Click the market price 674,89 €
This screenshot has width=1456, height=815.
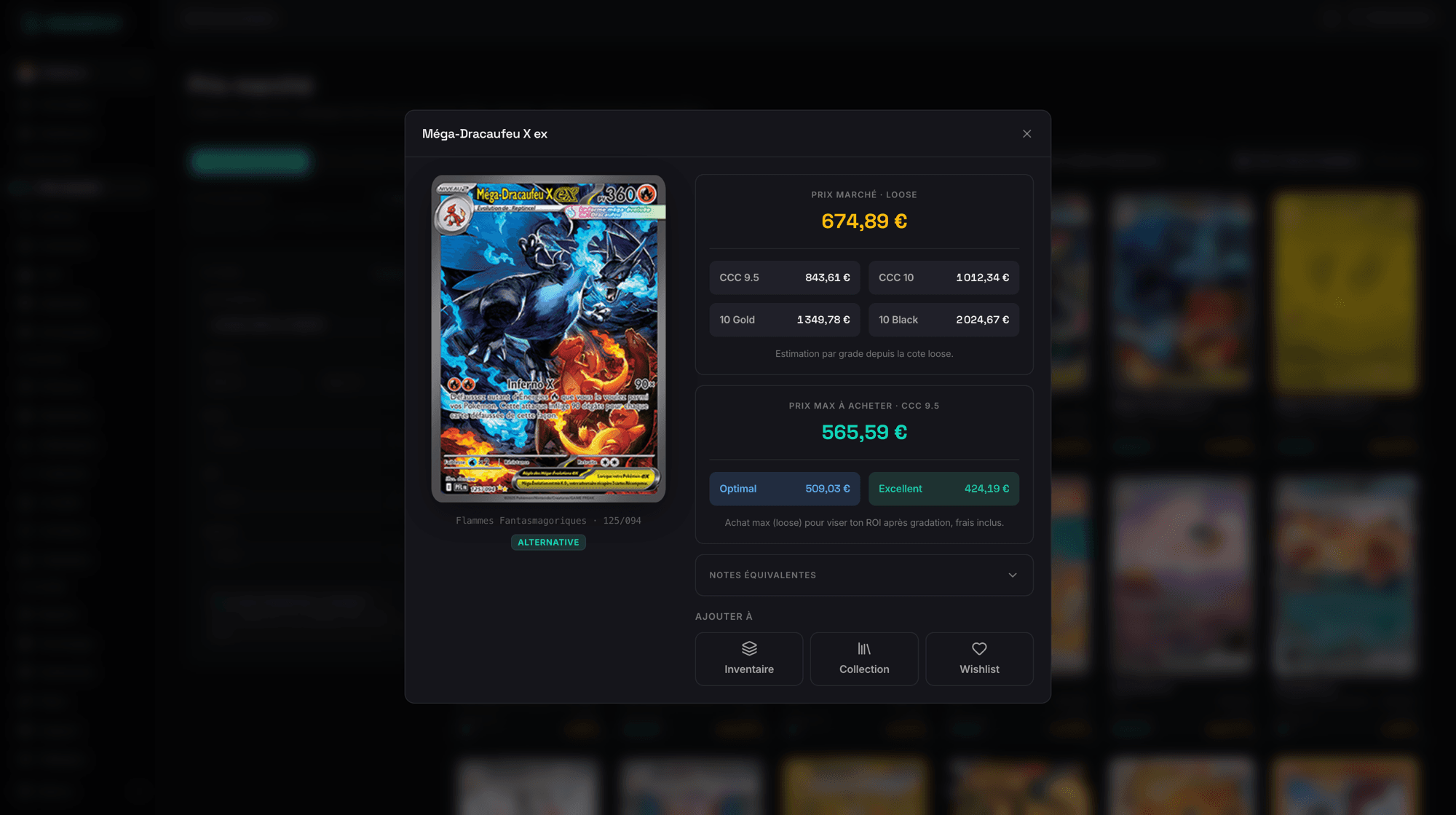(x=864, y=221)
